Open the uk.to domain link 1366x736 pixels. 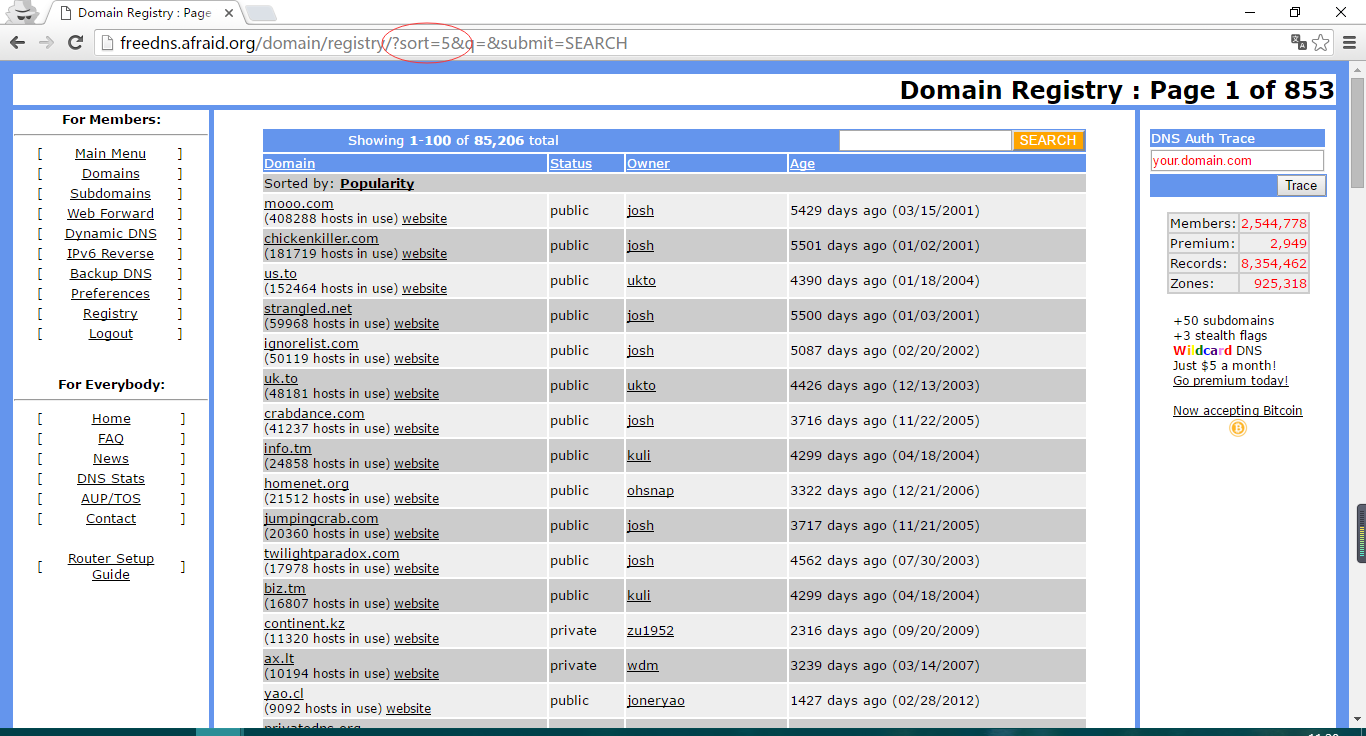[281, 379]
